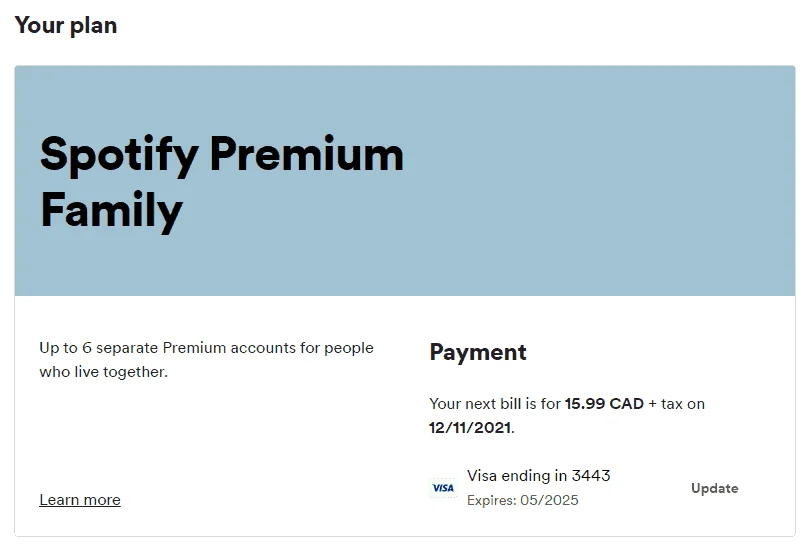Click the word Spotify in banner title

[119, 156]
